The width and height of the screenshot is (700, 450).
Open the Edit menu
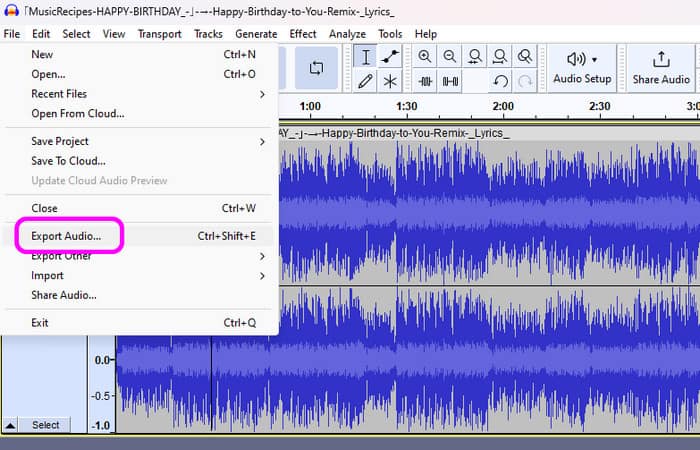pyautogui.click(x=41, y=34)
